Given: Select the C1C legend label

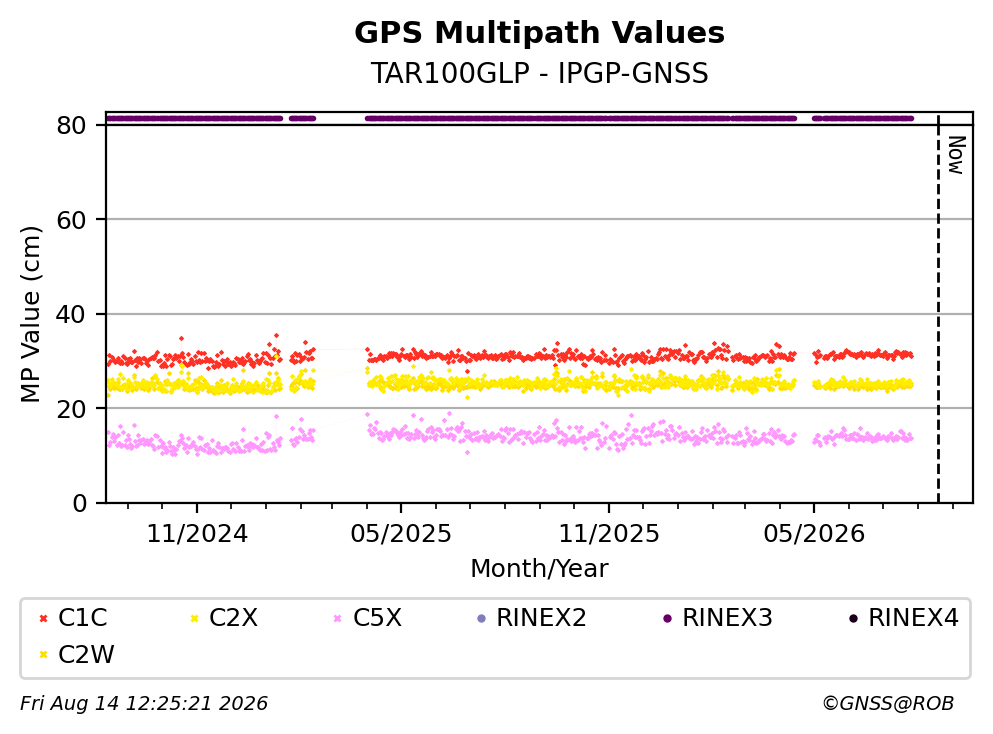Looking at the screenshot, I should 82,617.
